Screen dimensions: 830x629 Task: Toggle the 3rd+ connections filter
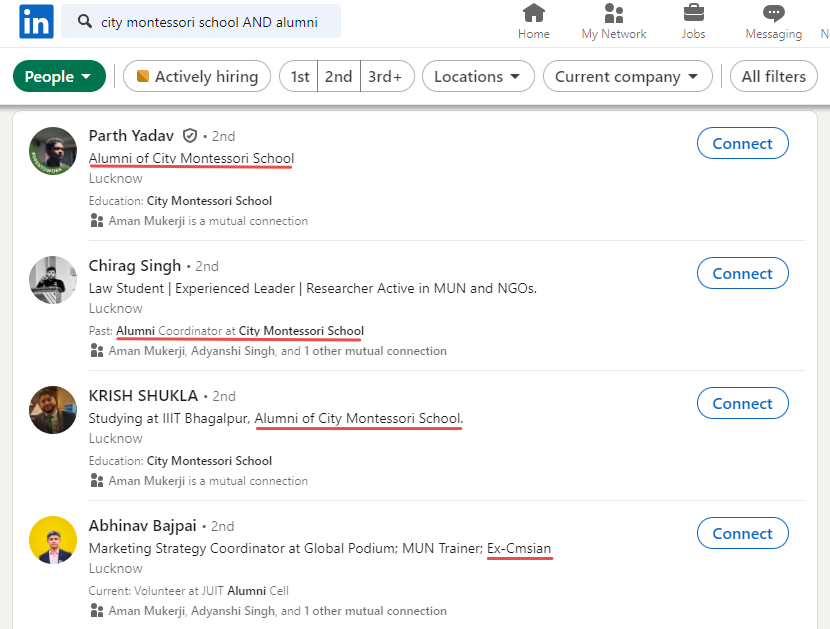[x=385, y=76]
